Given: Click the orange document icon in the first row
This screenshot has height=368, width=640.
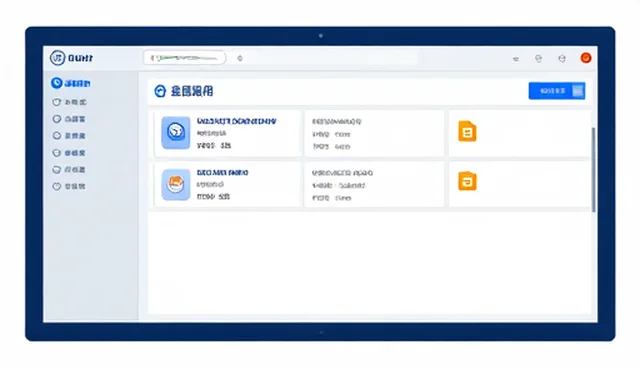Looking at the screenshot, I should click(467, 131).
